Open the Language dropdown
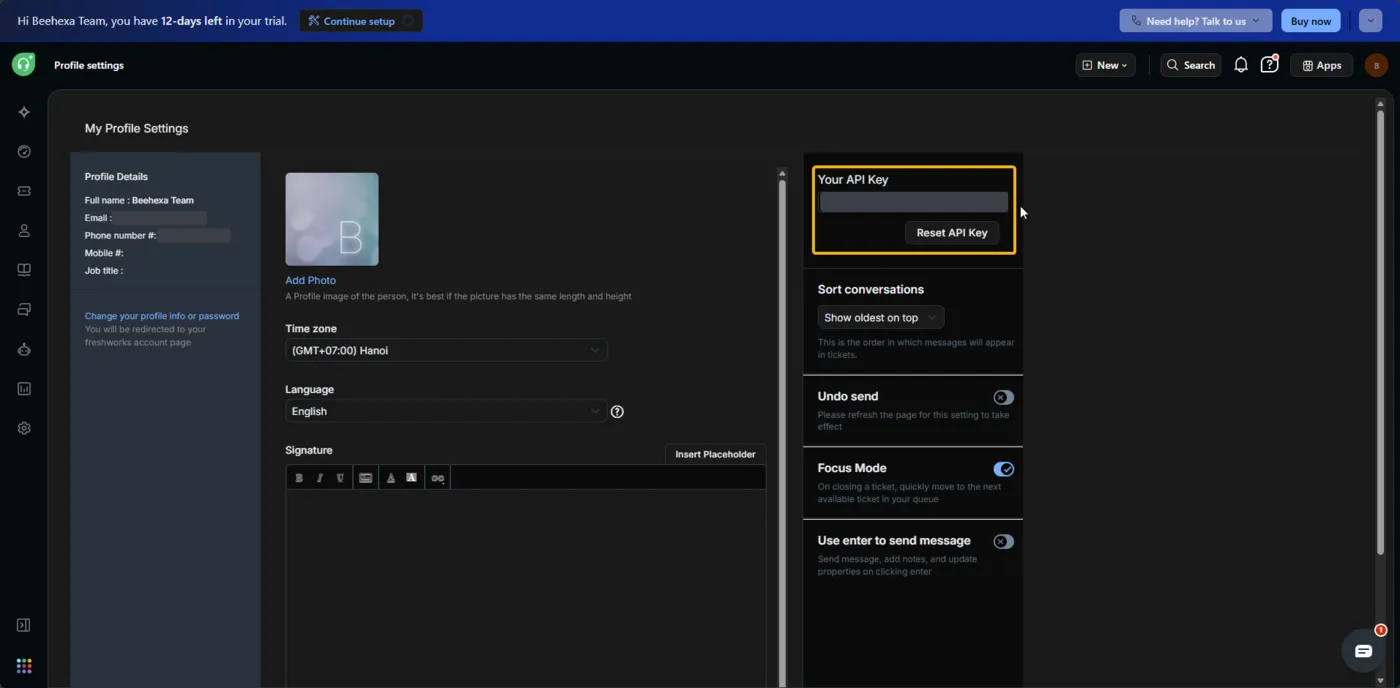Image resolution: width=1400 pixels, height=688 pixels. 446,411
